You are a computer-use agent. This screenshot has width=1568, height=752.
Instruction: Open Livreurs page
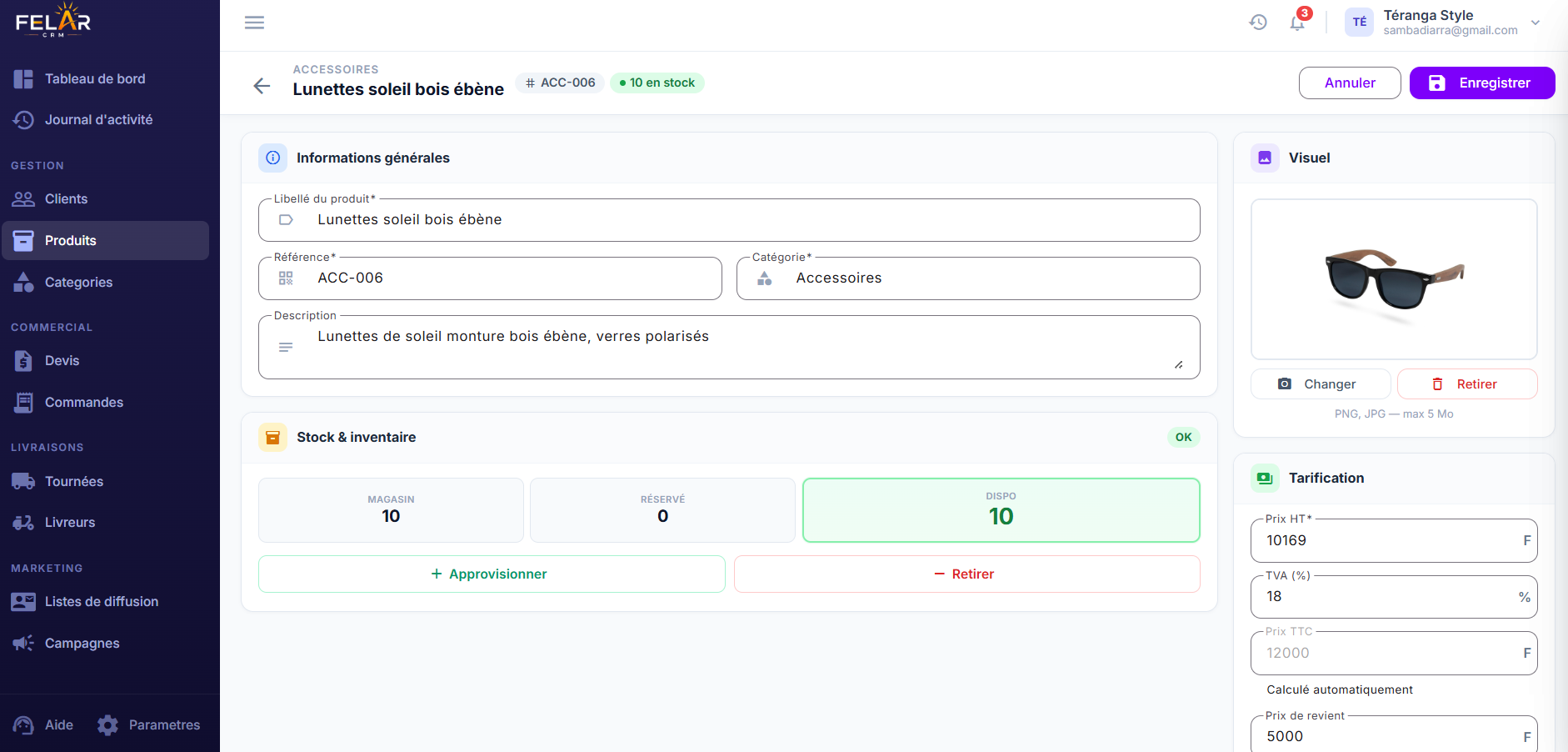[106, 523]
